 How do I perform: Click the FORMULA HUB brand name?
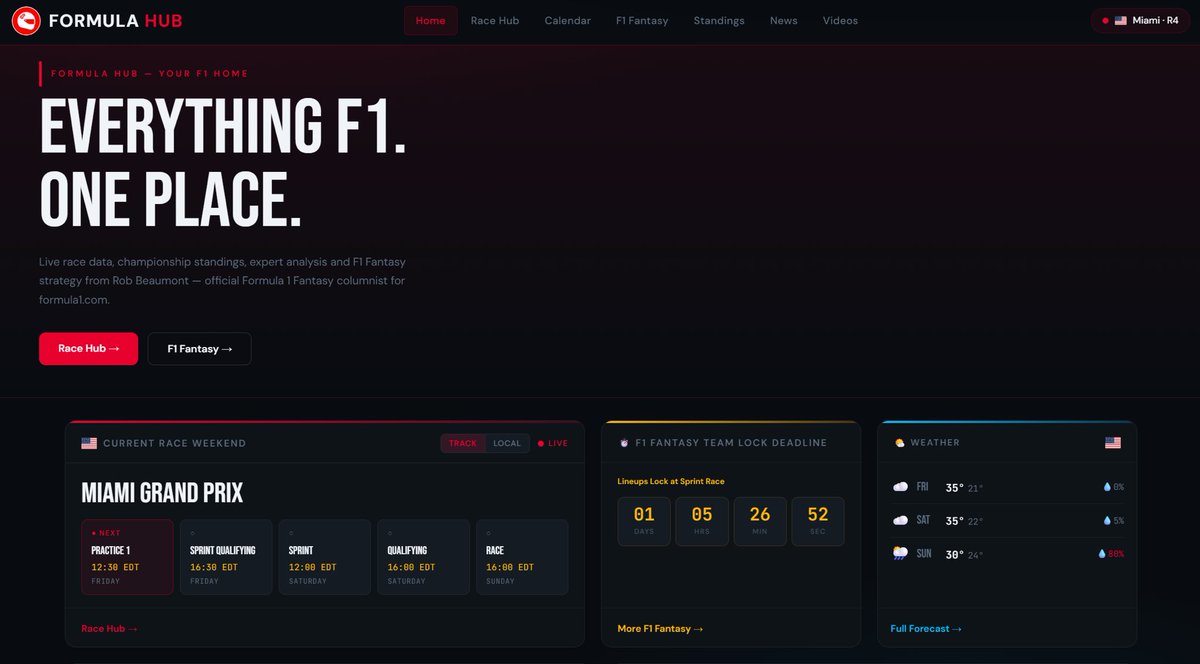(116, 20)
